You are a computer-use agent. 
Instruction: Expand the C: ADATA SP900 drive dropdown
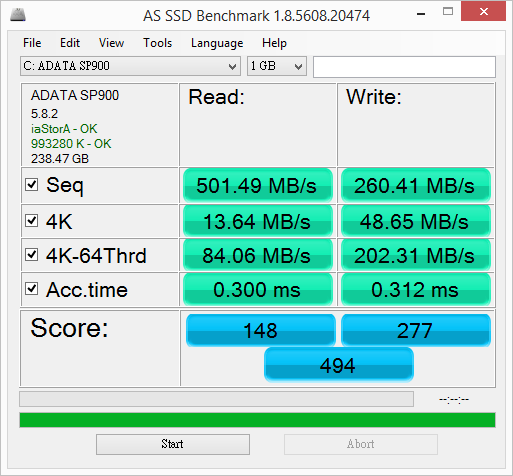click(x=130, y=66)
